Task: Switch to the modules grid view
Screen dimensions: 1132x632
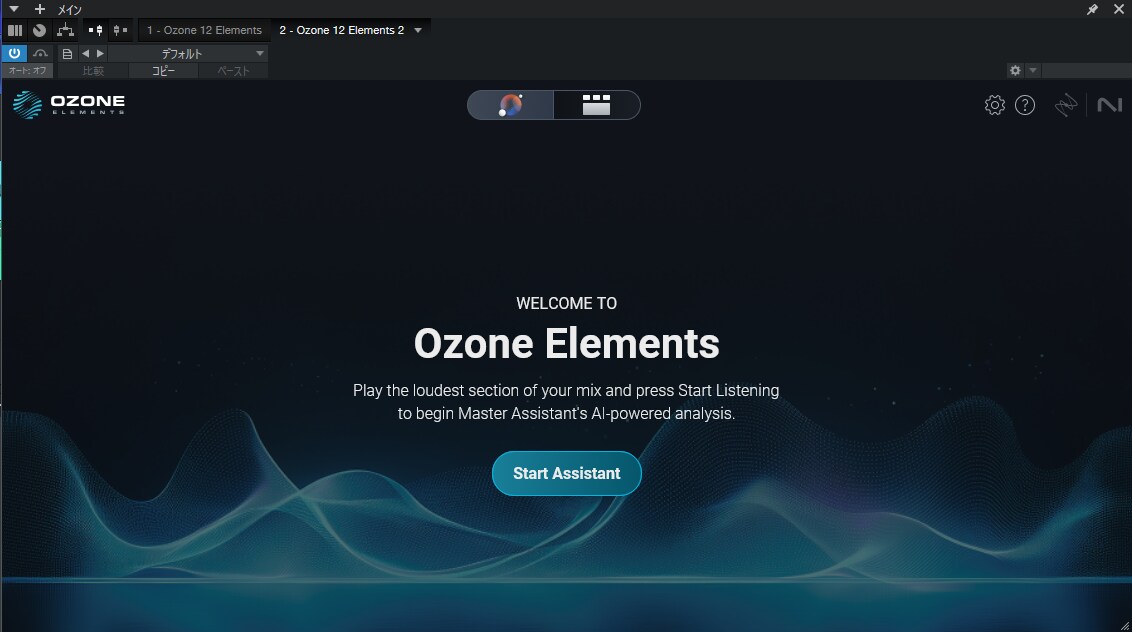Action: [x=596, y=105]
